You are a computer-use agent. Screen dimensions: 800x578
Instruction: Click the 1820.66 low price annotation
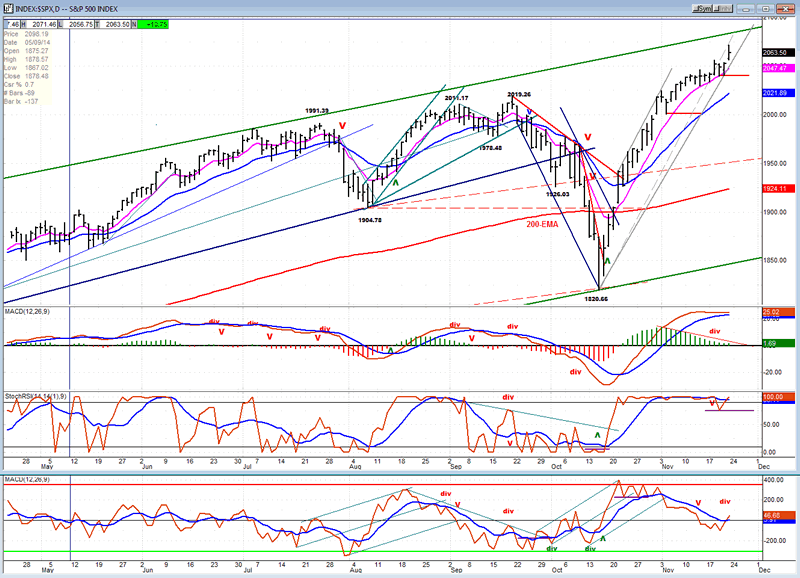click(596, 299)
